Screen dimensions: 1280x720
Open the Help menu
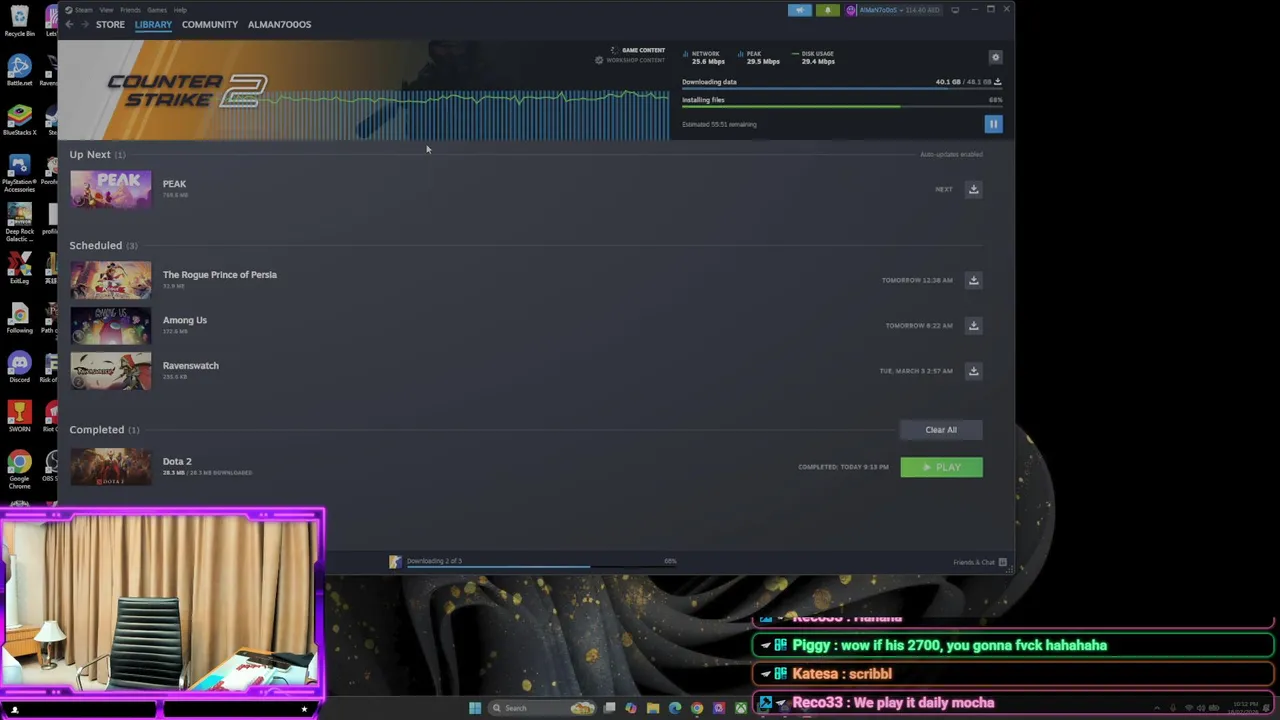tap(180, 10)
